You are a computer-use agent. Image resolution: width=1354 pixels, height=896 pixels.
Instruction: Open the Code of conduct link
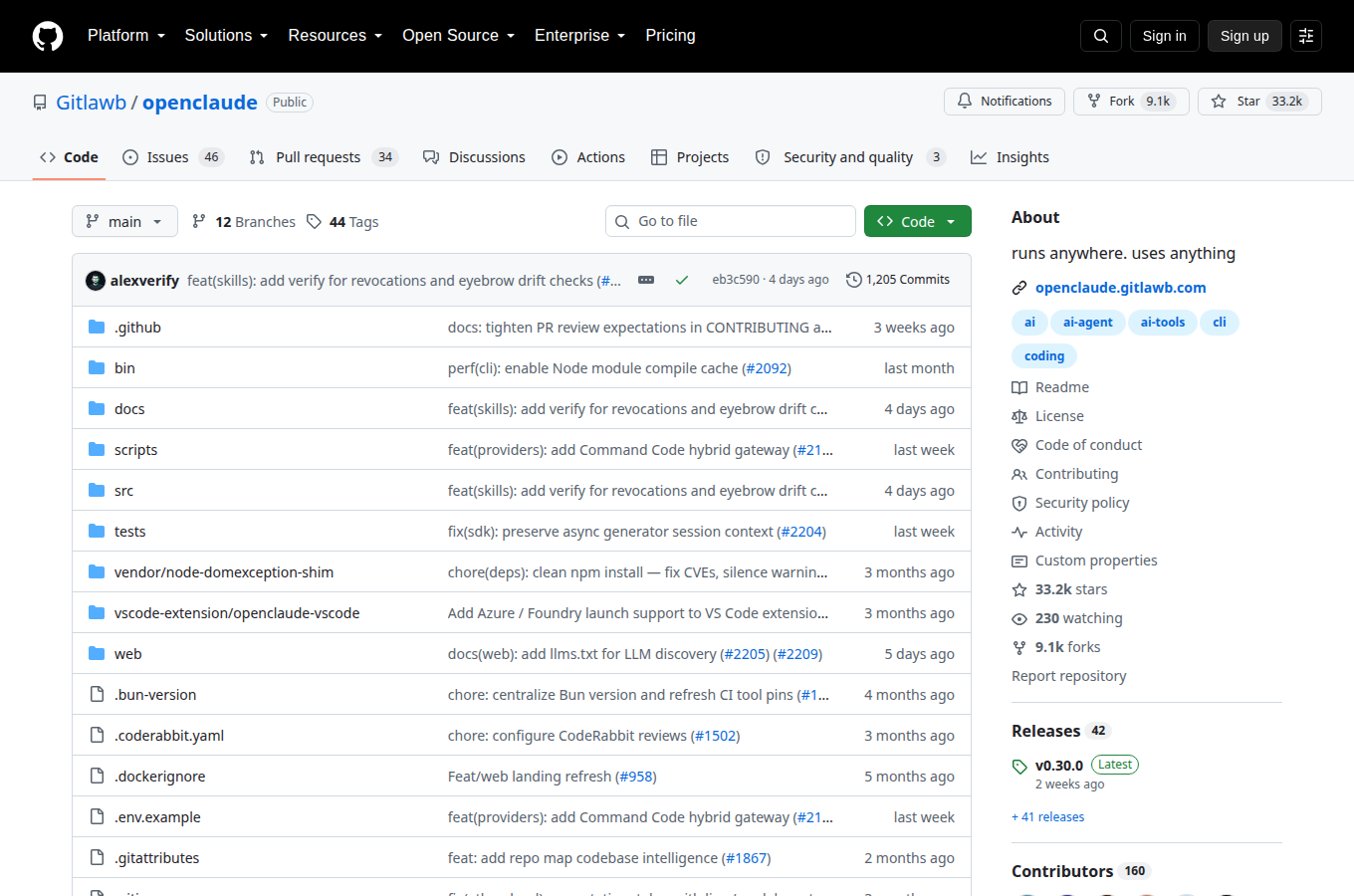(x=1076, y=445)
